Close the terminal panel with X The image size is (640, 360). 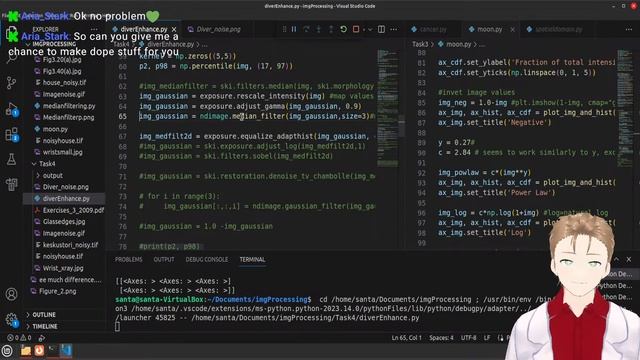(629, 259)
